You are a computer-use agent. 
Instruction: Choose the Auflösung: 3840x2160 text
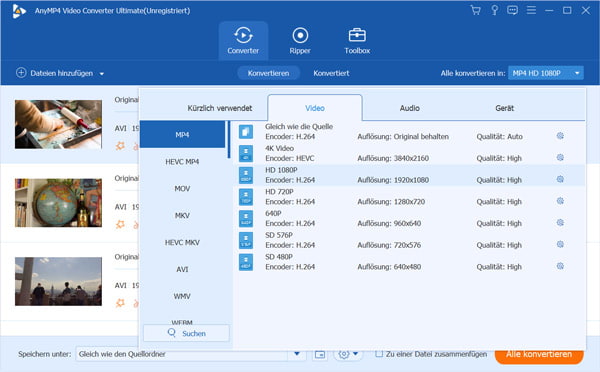point(393,158)
